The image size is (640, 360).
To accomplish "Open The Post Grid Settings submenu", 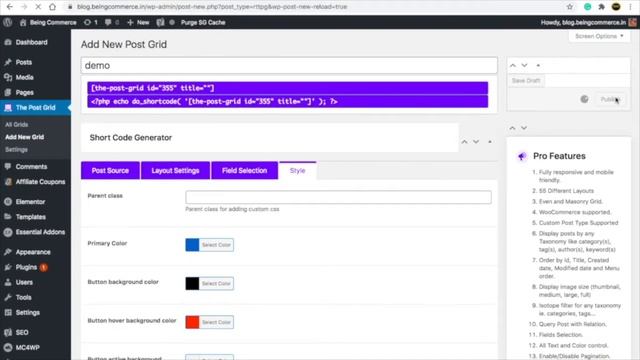I will point(16,150).
